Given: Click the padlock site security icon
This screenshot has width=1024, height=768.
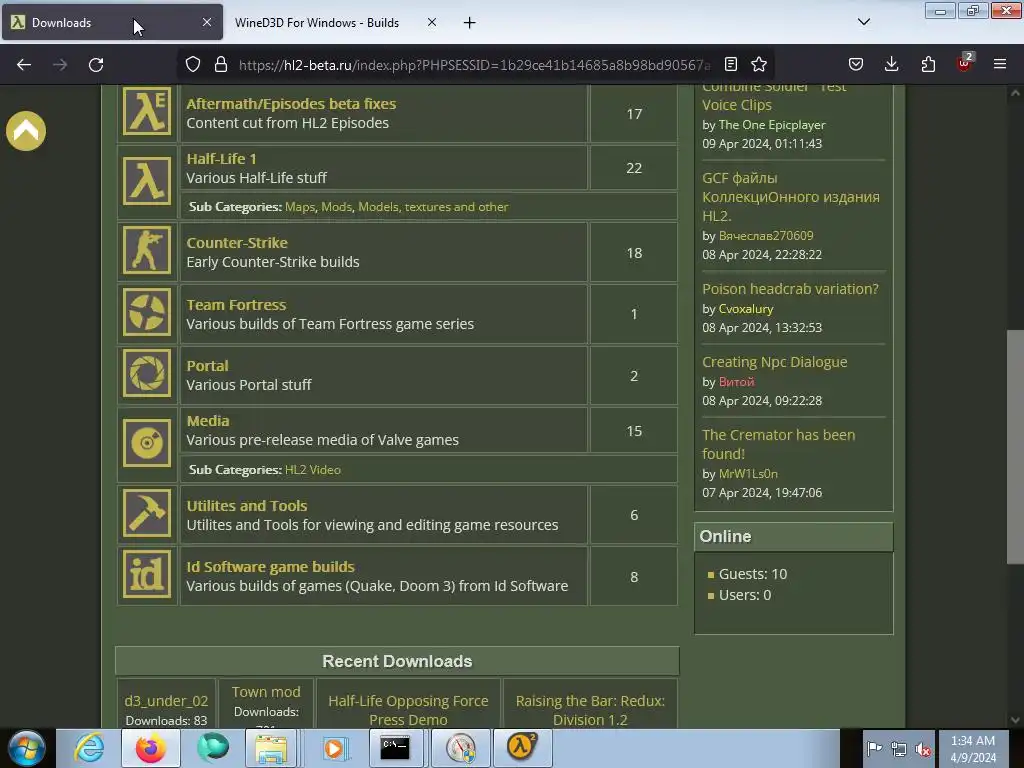Looking at the screenshot, I should (221, 64).
